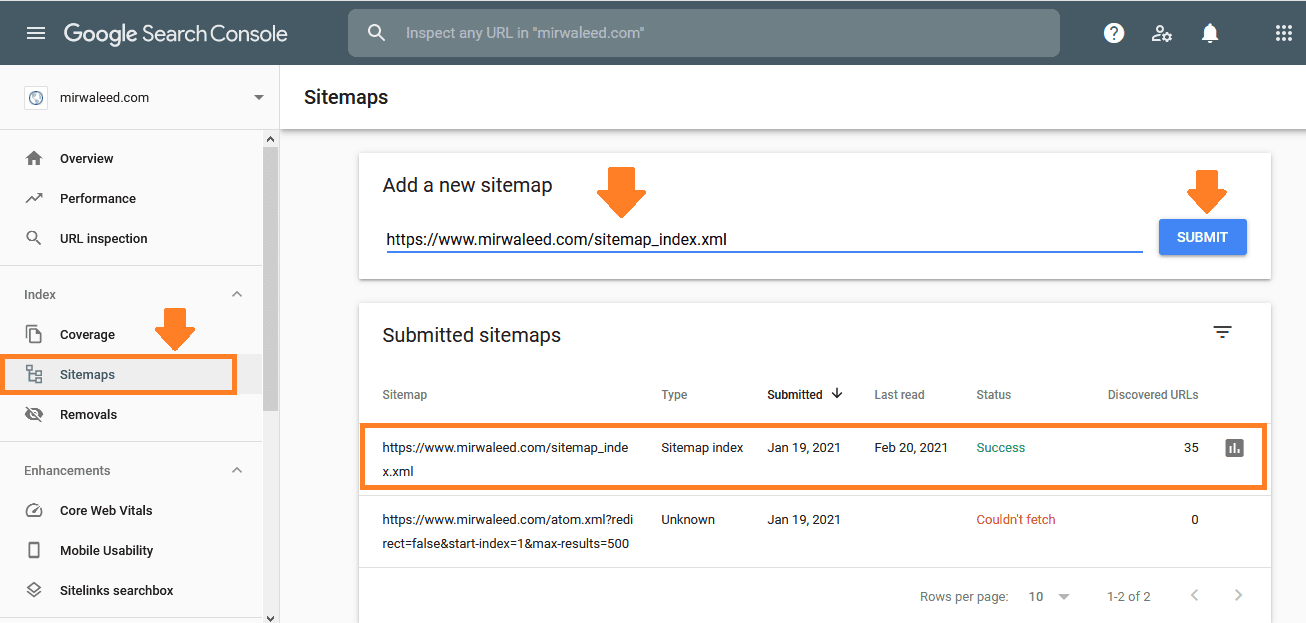Screen dimensions: 1306x623
Task: Collapse the Index section
Action: coord(237,294)
